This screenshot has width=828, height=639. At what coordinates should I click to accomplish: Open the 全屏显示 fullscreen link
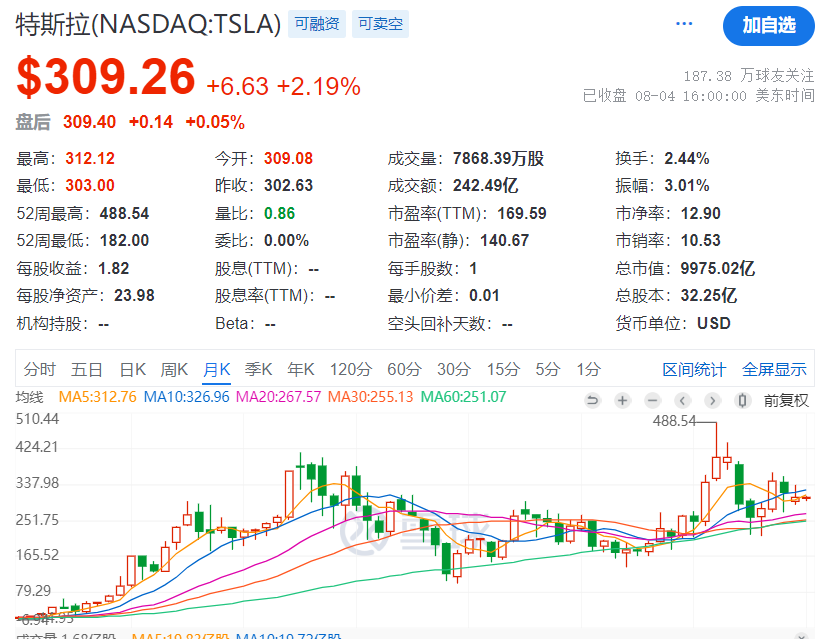click(774, 369)
